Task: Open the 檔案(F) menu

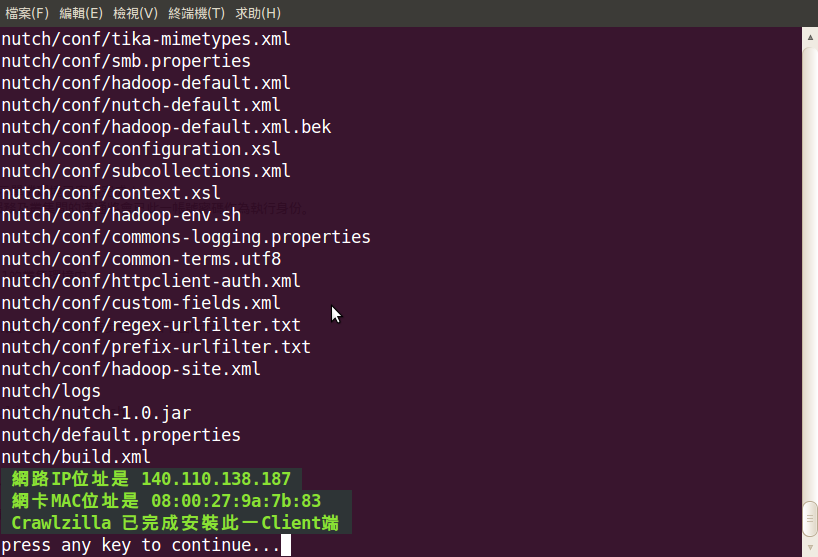Action: (27, 13)
